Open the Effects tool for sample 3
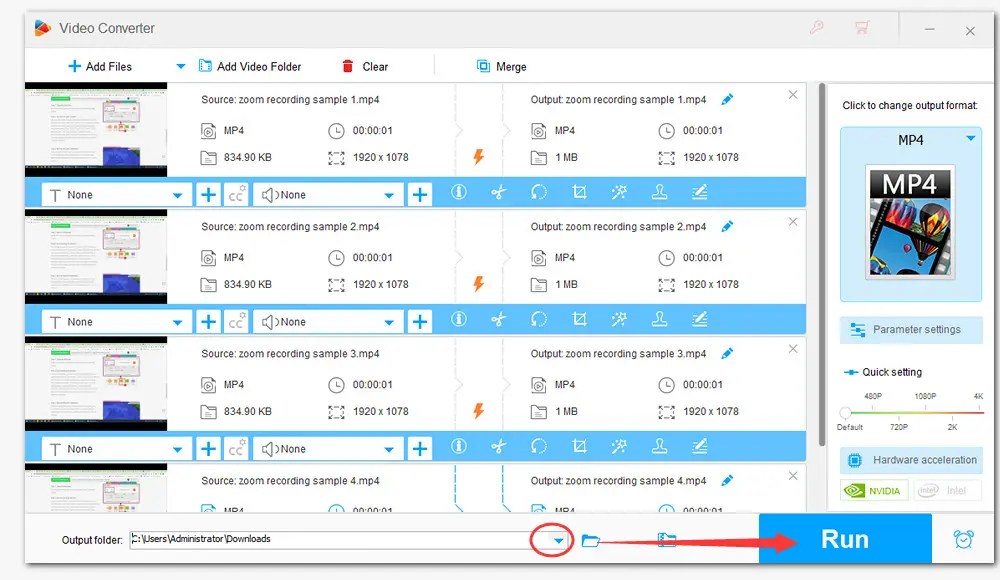The image size is (1000, 580). 619,448
